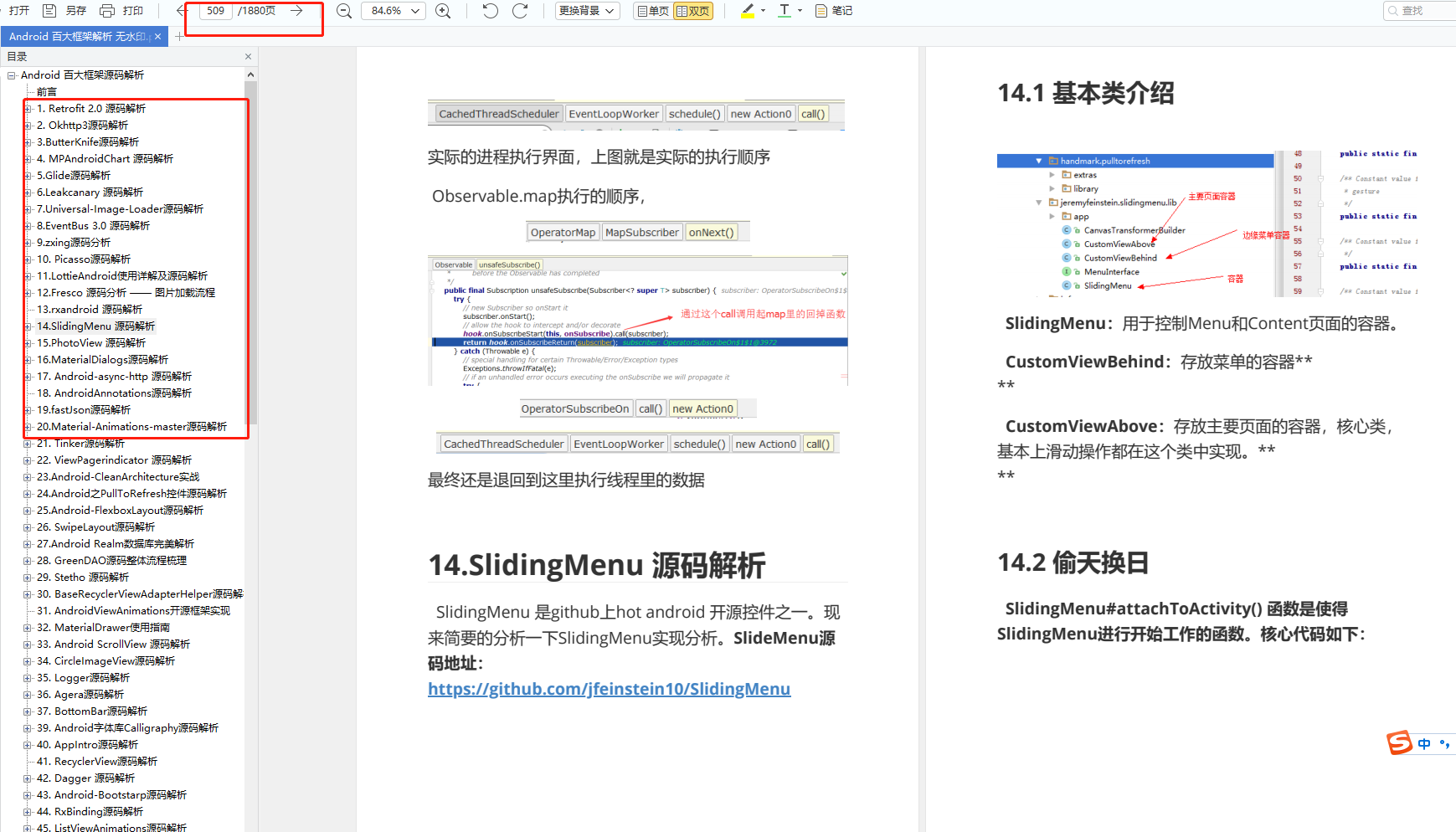1456x832 pixels.
Task: Click the Sogou punctuation mode icon
Action: click(1444, 743)
